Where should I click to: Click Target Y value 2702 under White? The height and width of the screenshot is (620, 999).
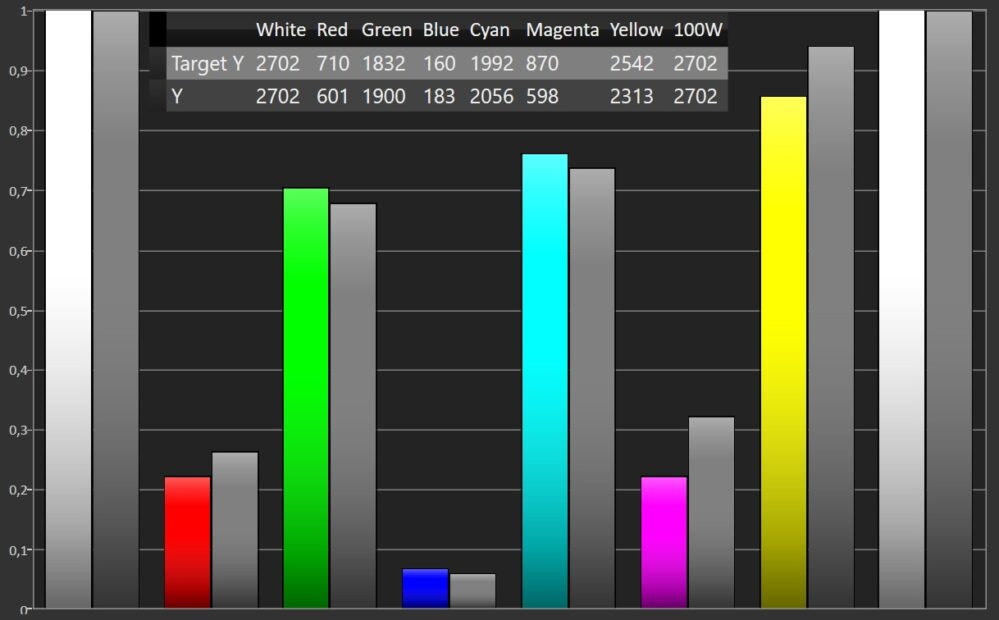tap(278, 63)
